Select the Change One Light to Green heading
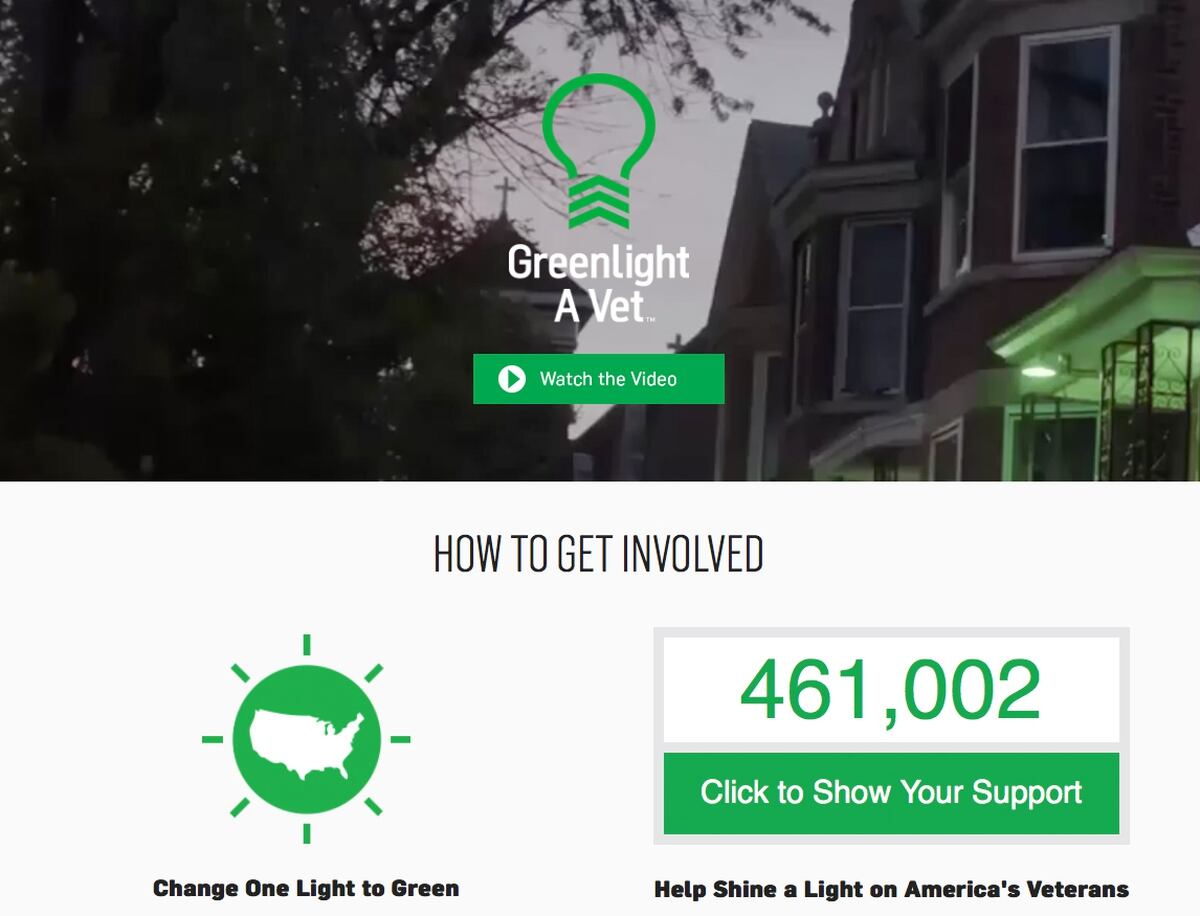Image resolution: width=1200 pixels, height=916 pixels. [306, 888]
